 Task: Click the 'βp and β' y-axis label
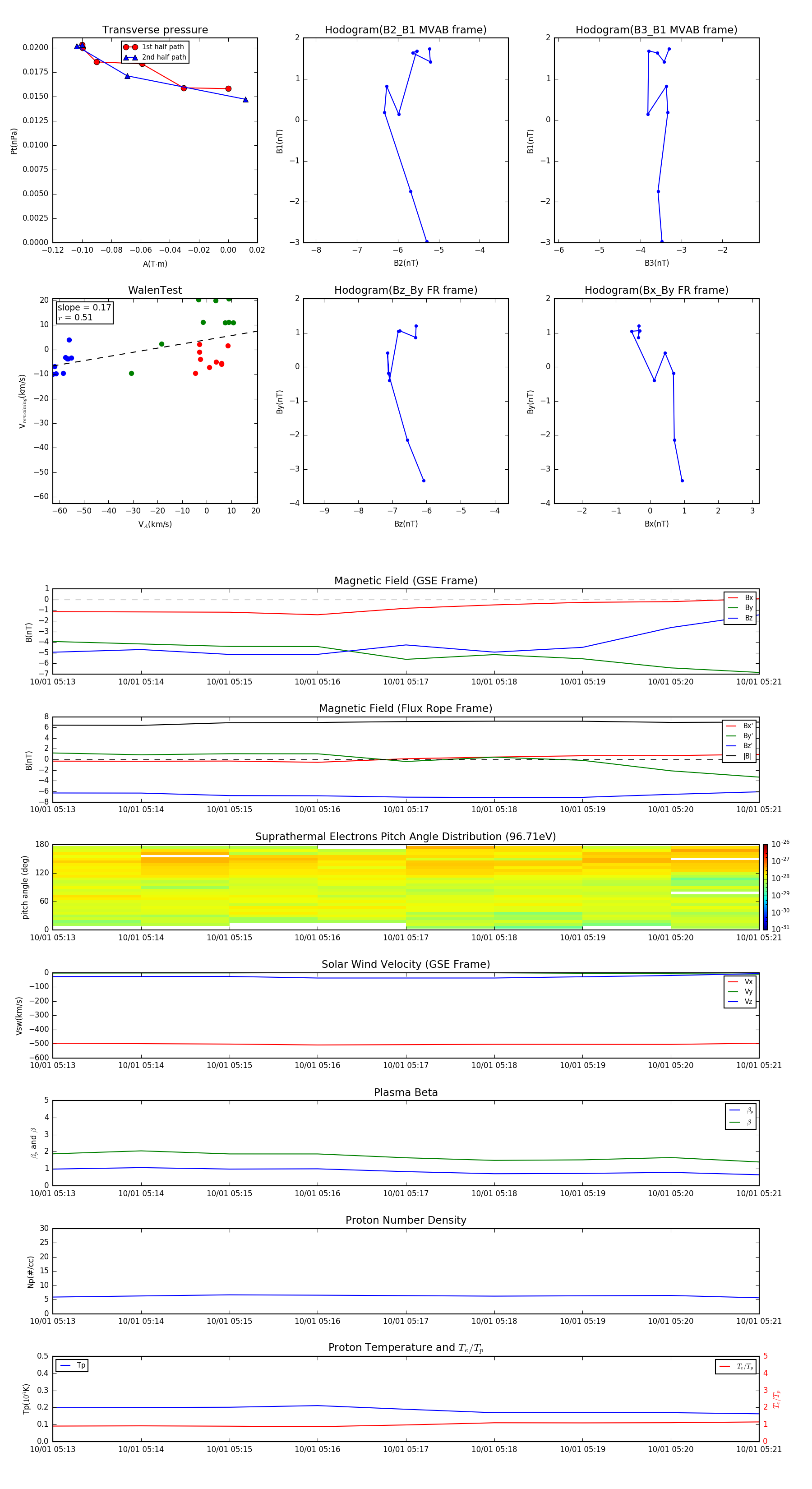pos(34,1143)
